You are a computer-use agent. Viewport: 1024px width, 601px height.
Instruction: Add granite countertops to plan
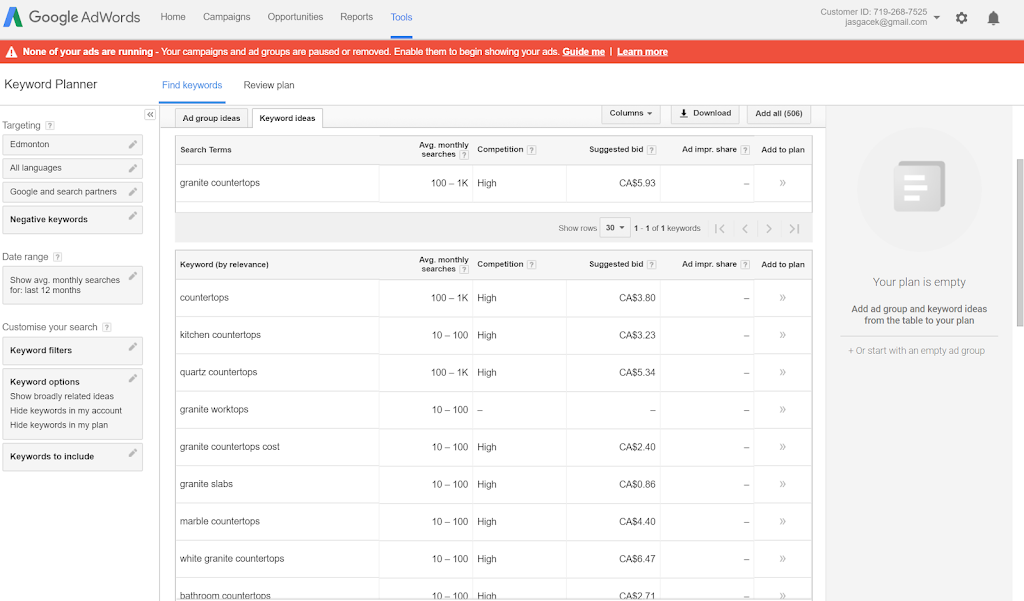pos(782,183)
